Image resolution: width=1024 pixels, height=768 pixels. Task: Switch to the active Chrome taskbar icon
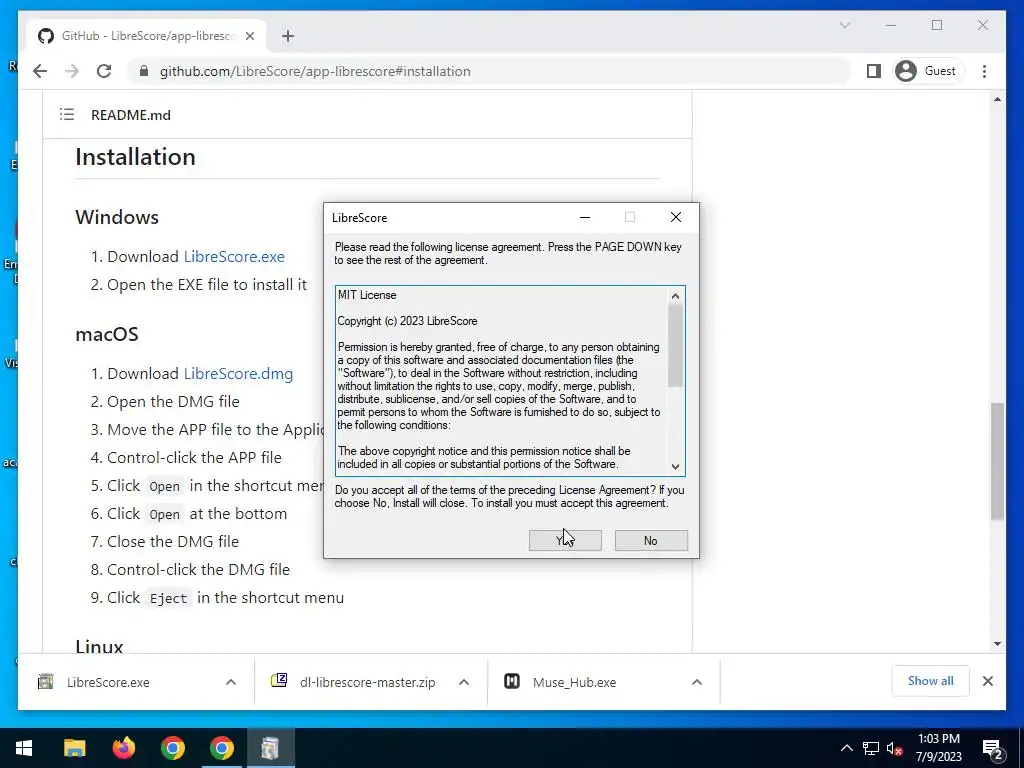(x=222, y=748)
